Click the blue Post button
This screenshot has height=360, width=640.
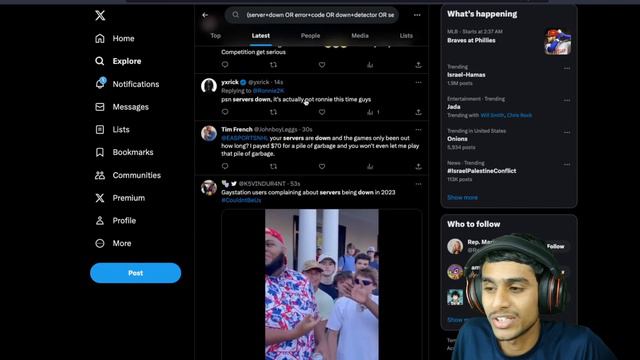[136, 273]
